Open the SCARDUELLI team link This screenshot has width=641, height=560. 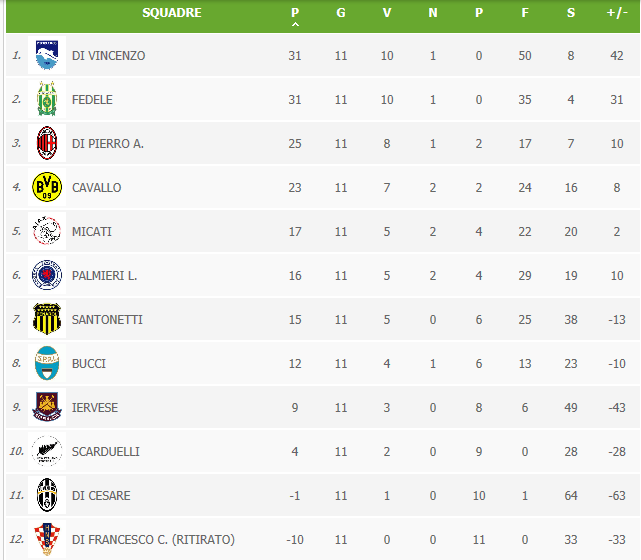(x=105, y=452)
